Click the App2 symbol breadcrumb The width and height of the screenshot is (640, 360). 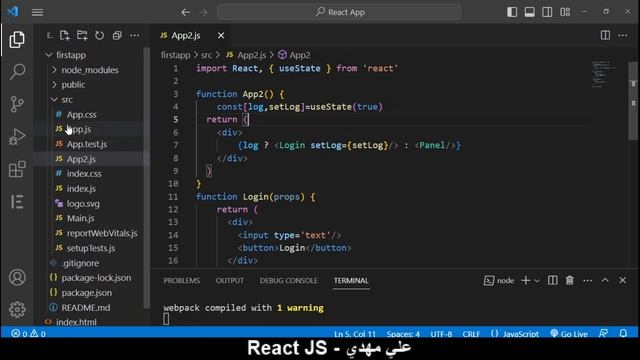(x=294, y=55)
